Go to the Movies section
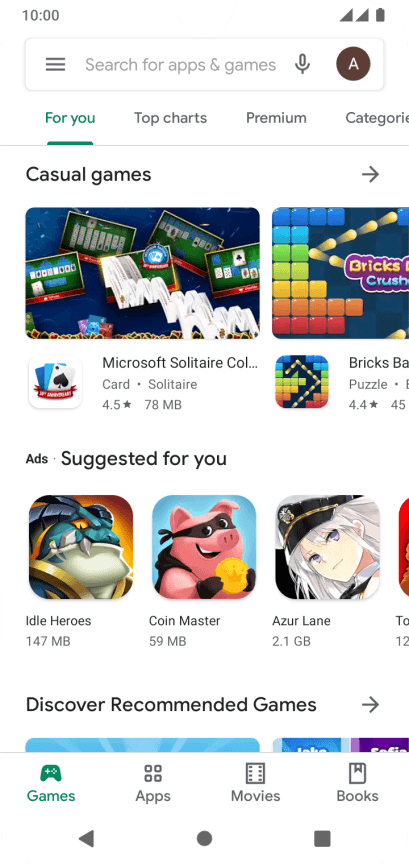Viewport: 409px width, 864px height. [x=255, y=783]
